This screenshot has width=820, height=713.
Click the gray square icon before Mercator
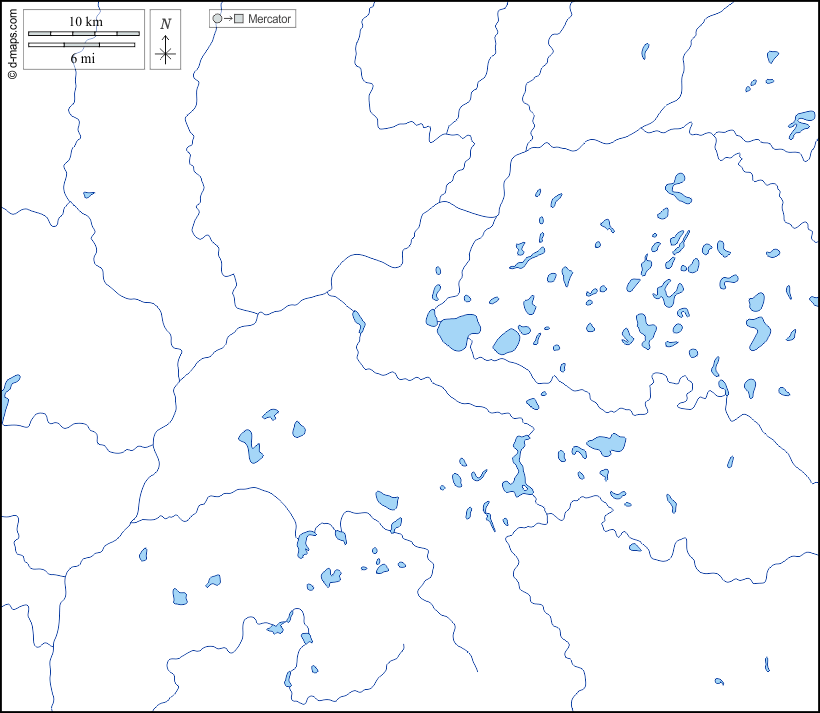(x=239, y=19)
